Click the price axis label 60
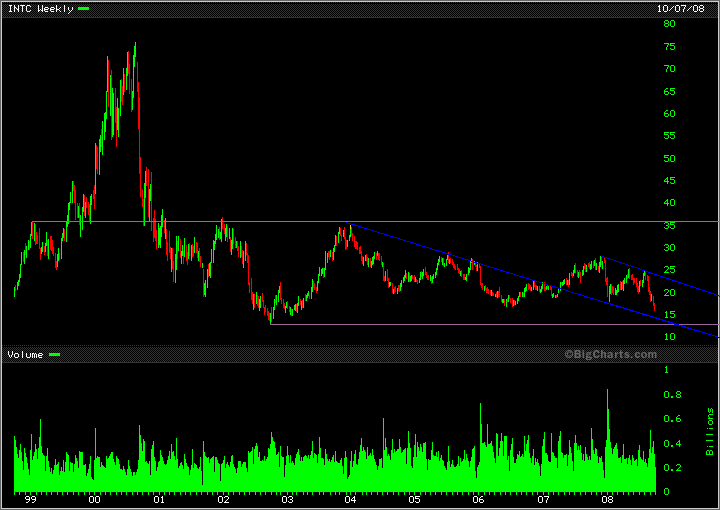Image resolution: width=720 pixels, height=510 pixels. click(x=669, y=113)
